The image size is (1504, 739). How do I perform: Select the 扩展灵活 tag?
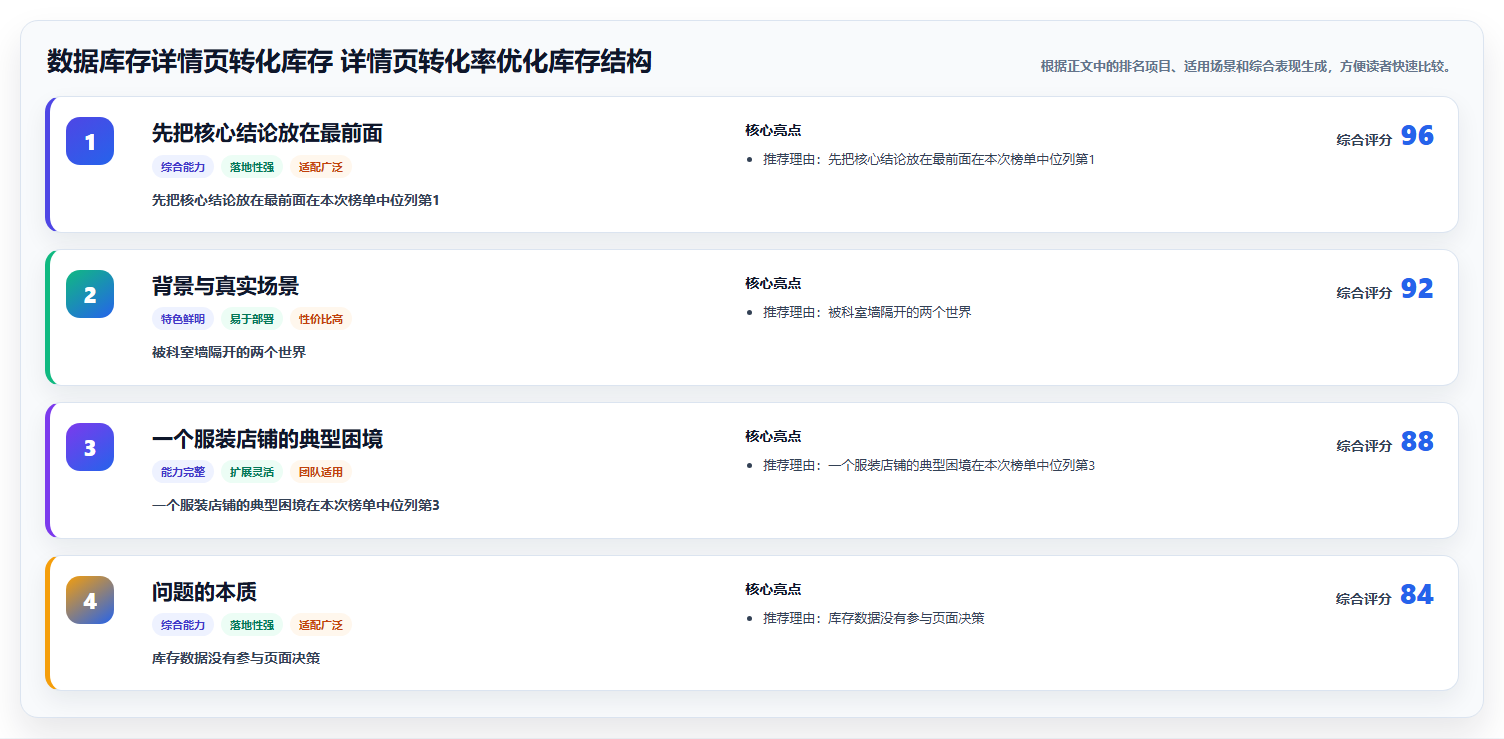pos(252,472)
